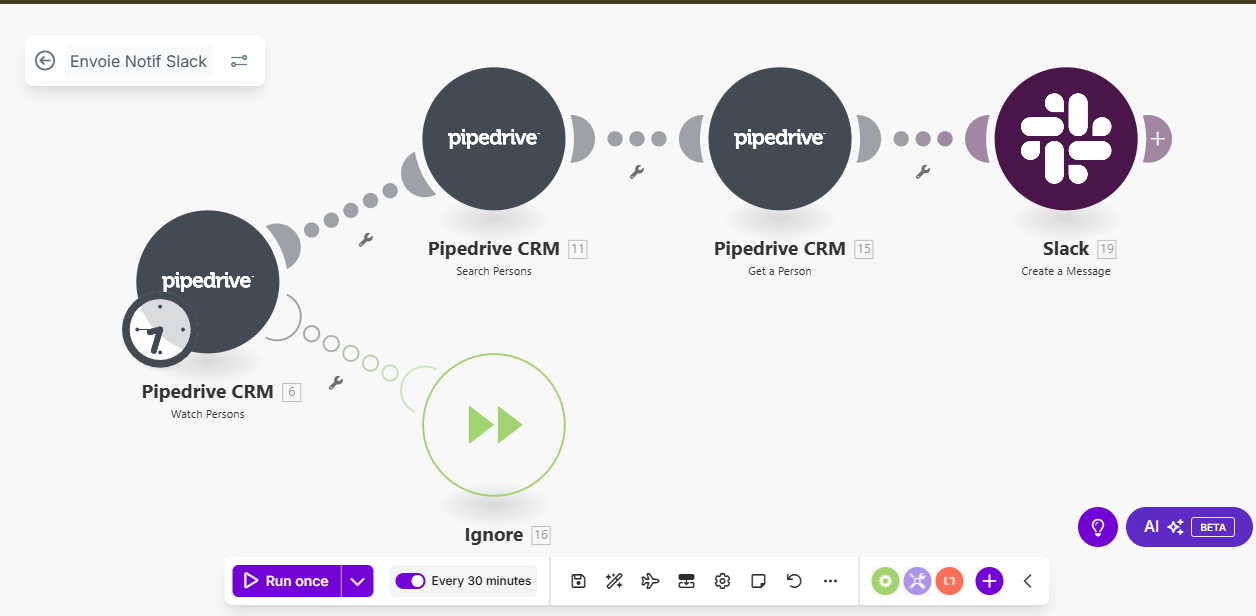Open the more options ellipsis menu
Viewport: 1256px width, 616px height.
[830, 581]
